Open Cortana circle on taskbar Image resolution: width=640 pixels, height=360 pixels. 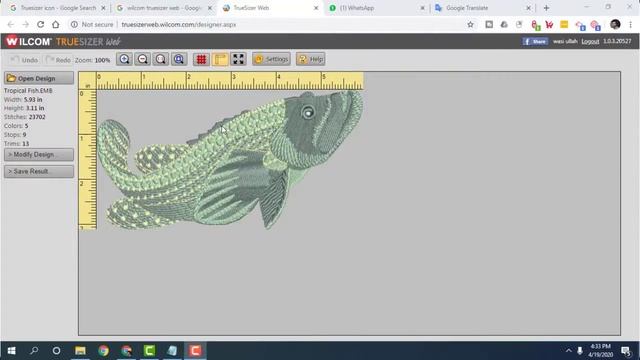click(x=56, y=351)
